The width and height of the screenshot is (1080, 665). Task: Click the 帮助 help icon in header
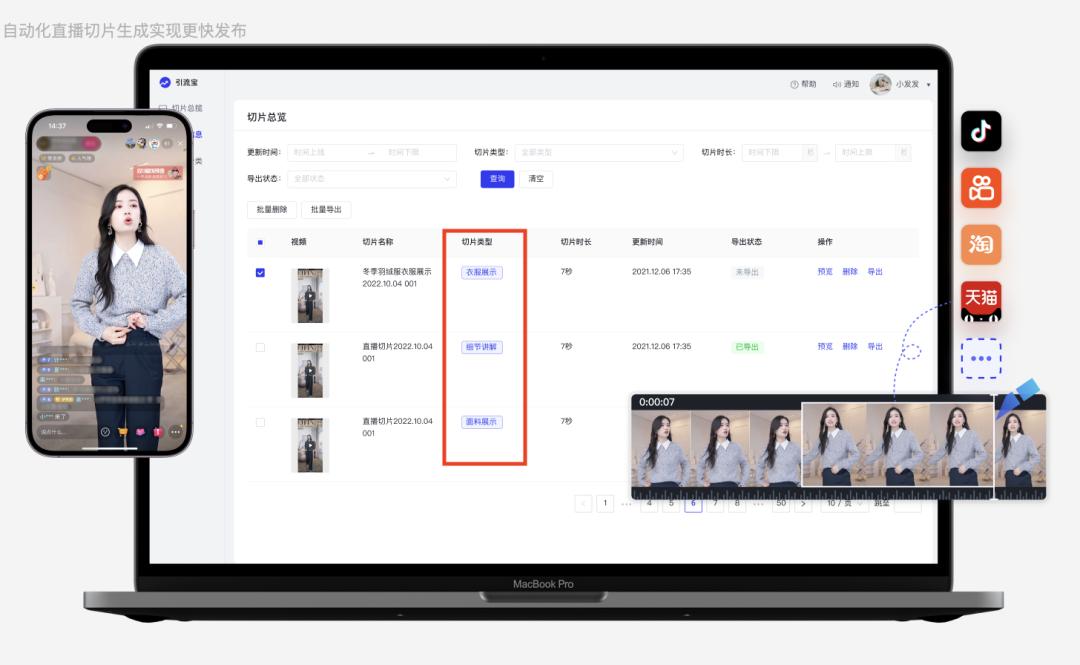click(x=794, y=84)
